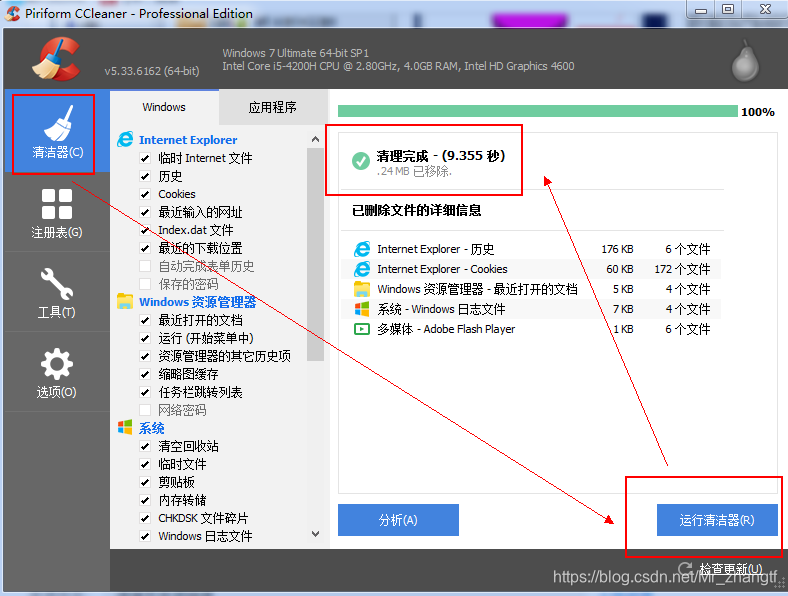Click the CCleaner logo in the header
The width and height of the screenshot is (788, 596).
[57, 59]
